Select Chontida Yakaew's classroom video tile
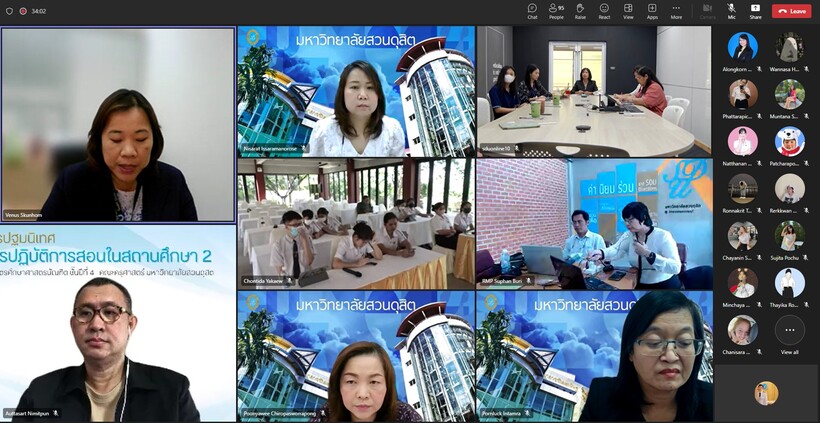820x423 pixels. (x=355, y=223)
